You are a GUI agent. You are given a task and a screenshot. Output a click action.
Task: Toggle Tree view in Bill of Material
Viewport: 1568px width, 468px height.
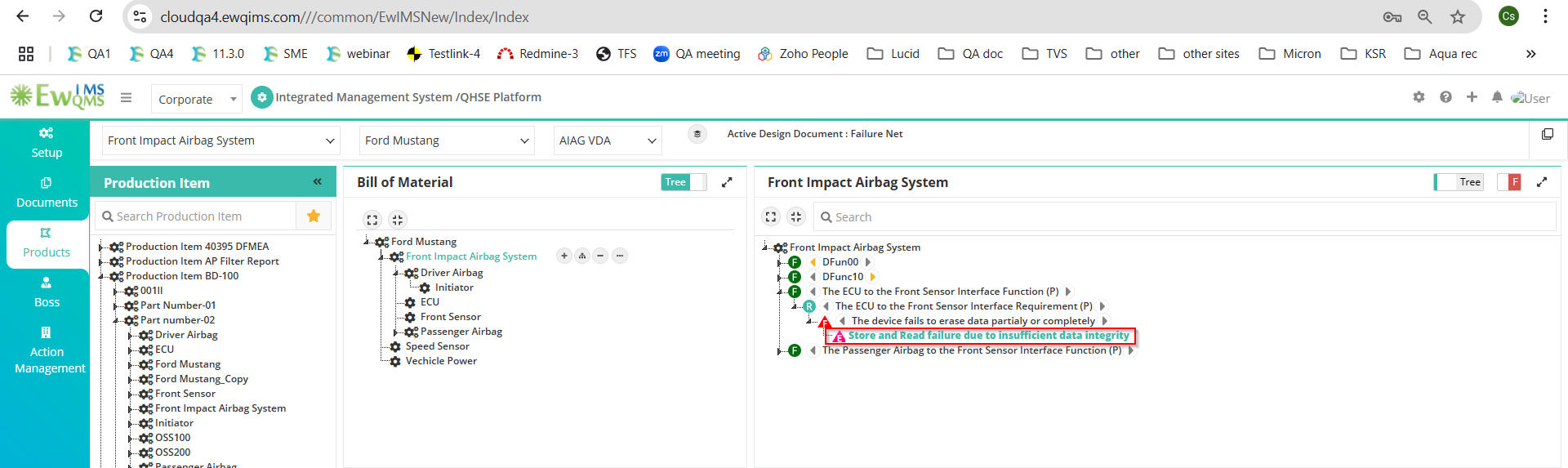tap(684, 182)
